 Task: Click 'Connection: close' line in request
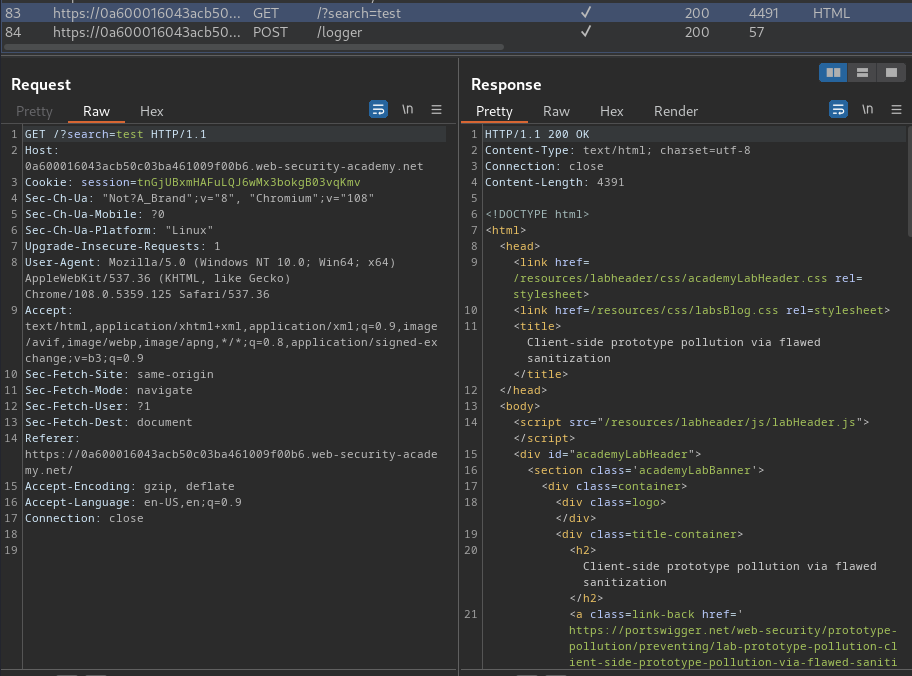(84, 518)
